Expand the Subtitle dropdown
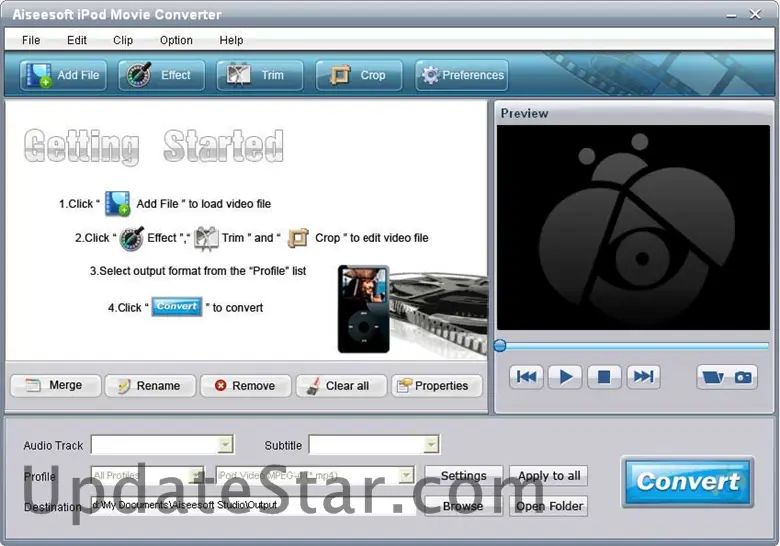780x546 pixels. click(431, 445)
